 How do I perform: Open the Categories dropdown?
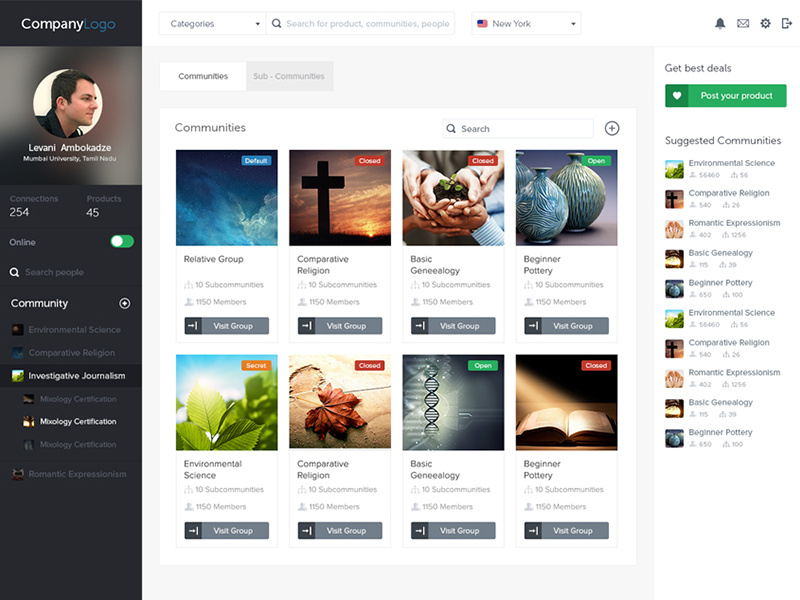point(212,22)
